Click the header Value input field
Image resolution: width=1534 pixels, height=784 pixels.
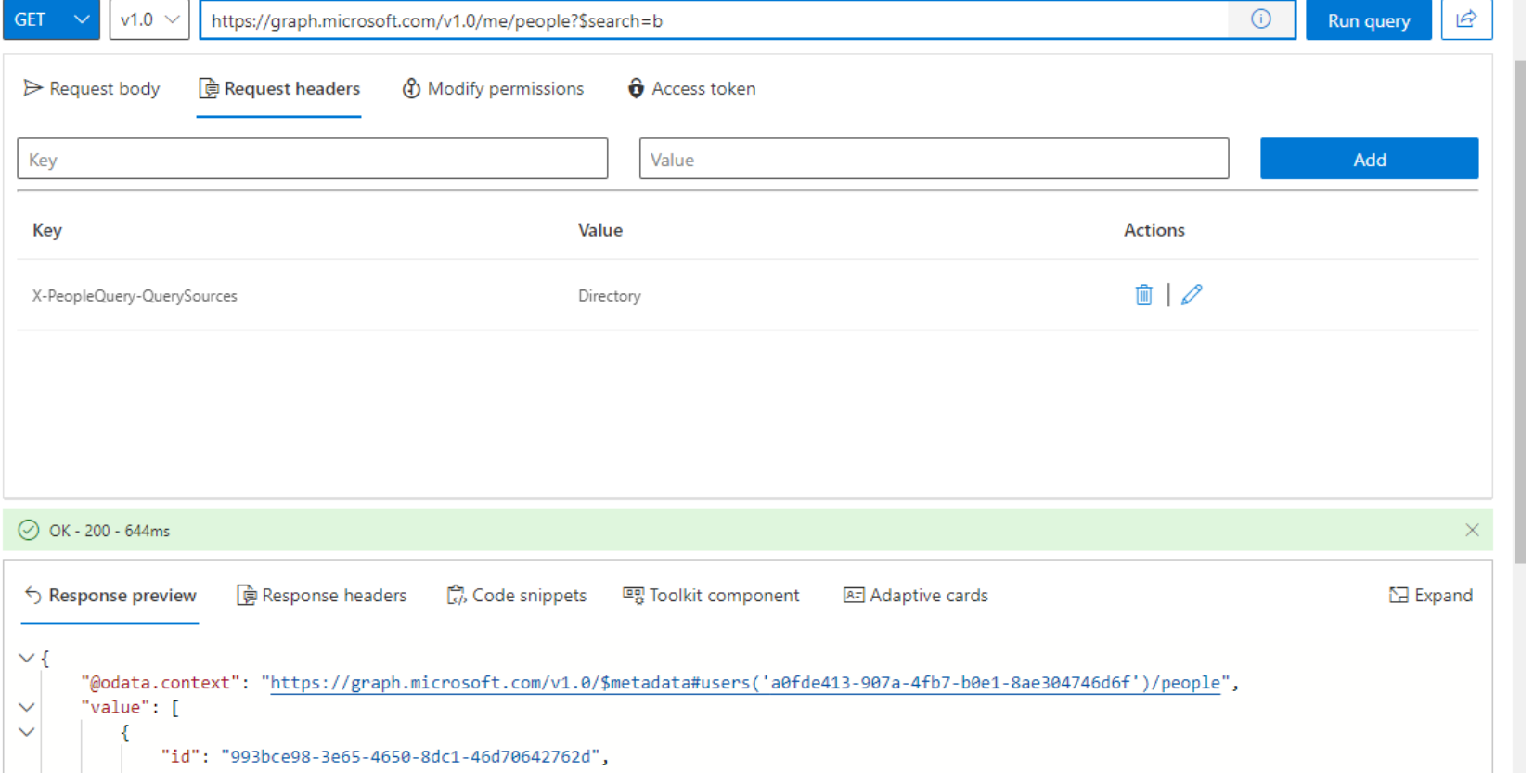click(934, 159)
